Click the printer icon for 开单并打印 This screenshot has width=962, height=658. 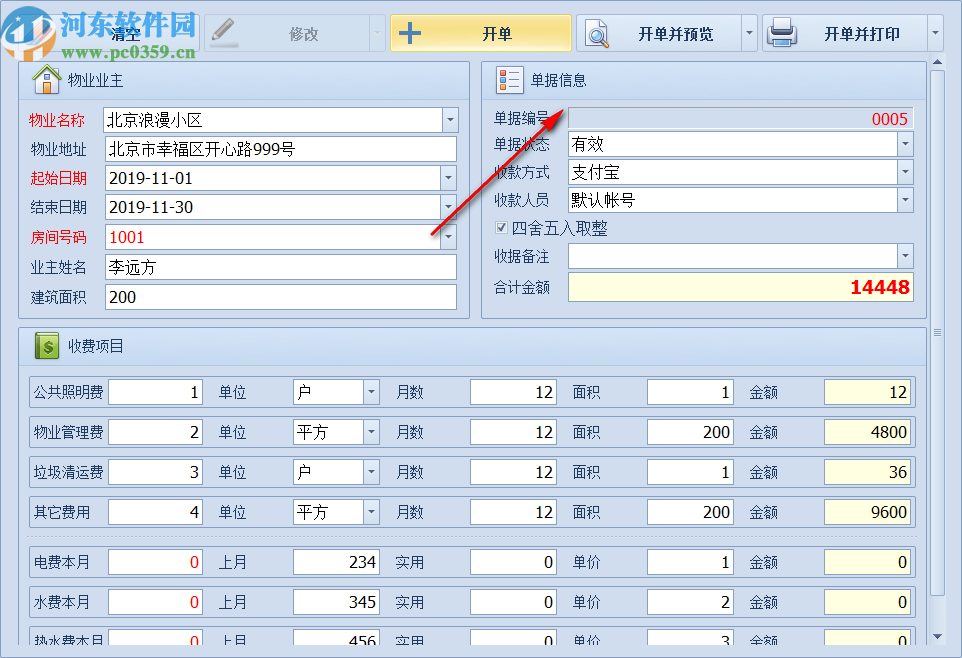tap(782, 32)
